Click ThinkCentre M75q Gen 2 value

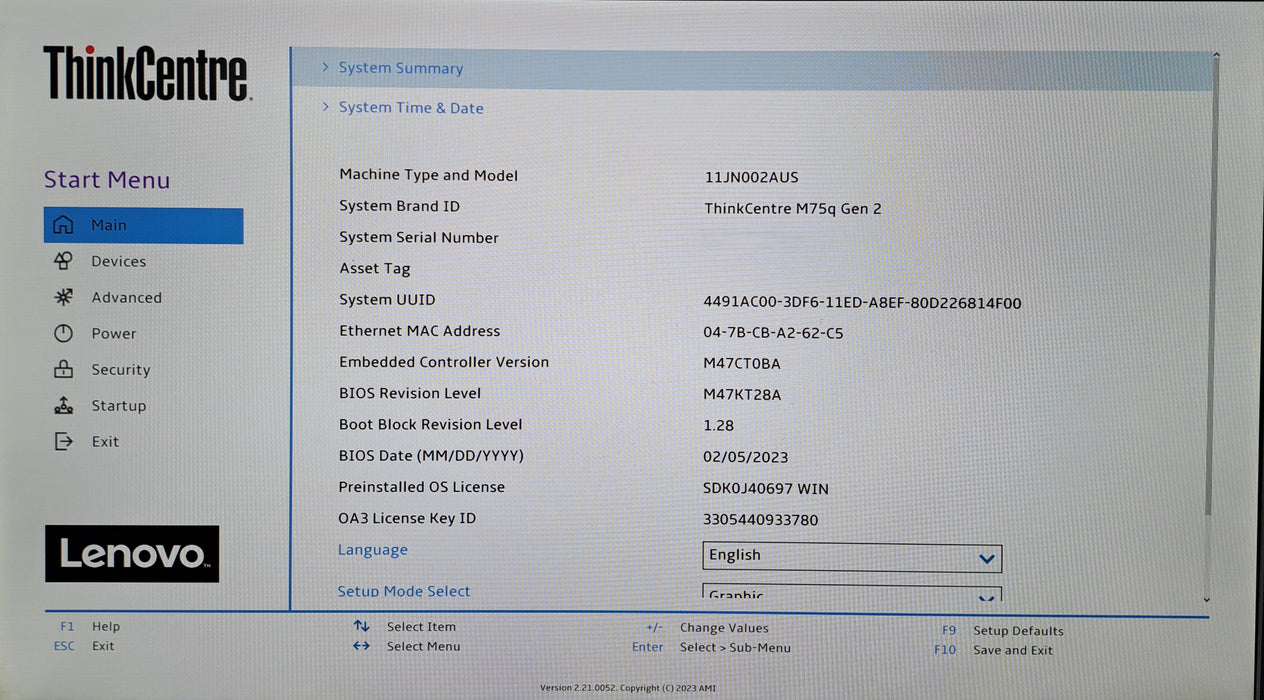coord(793,209)
